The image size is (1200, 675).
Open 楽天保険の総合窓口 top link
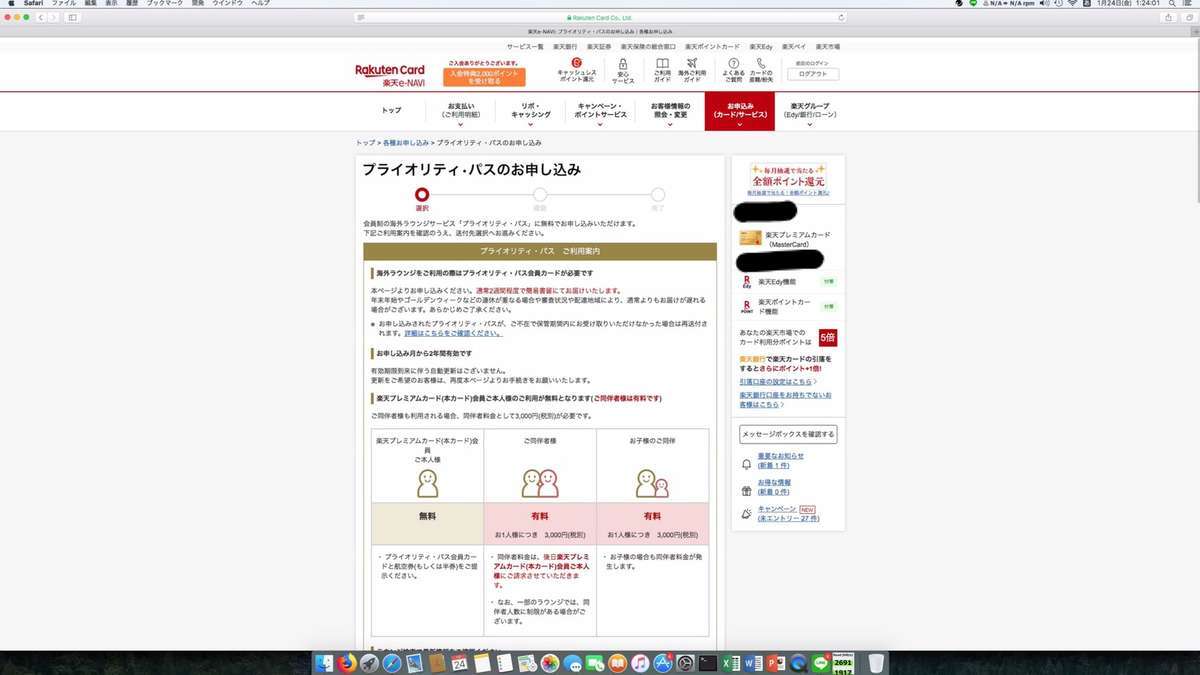648,47
